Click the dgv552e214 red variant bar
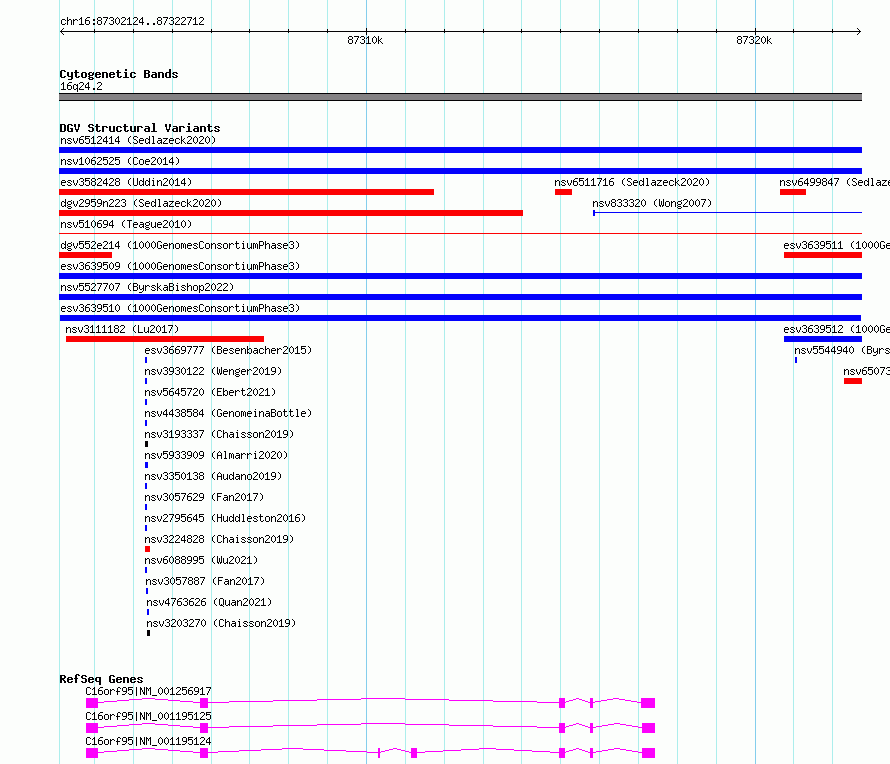Viewport: 890px width, 764px height. pos(85,255)
